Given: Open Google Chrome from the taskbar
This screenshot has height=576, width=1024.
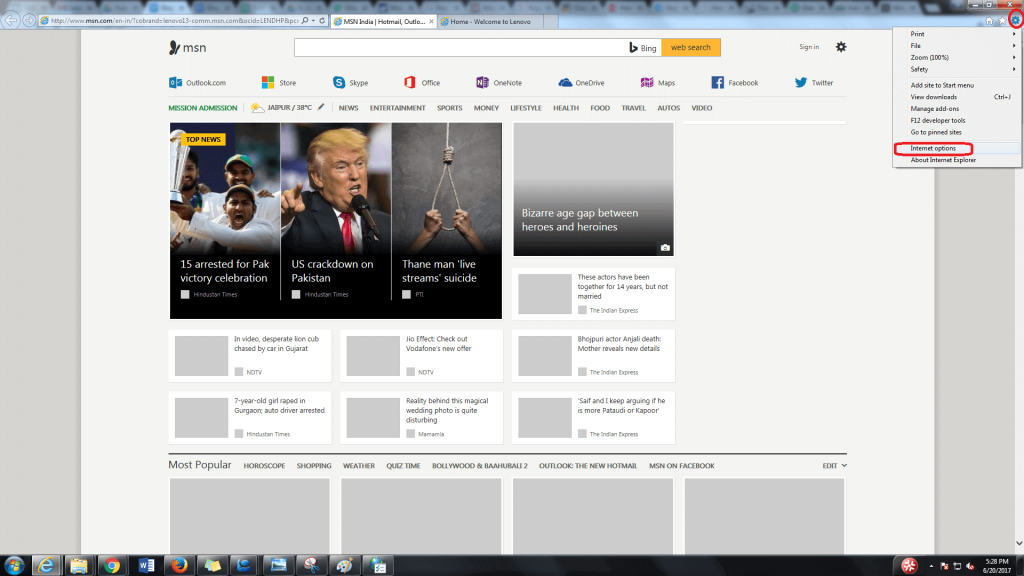Looking at the screenshot, I should click(112, 566).
